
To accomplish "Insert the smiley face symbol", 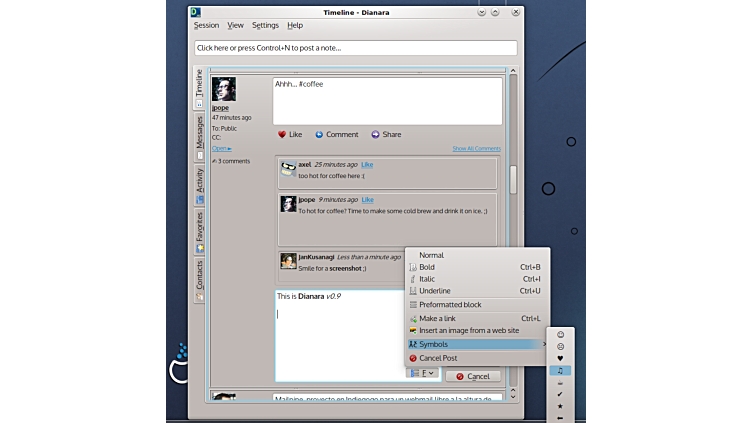I will (560, 334).
